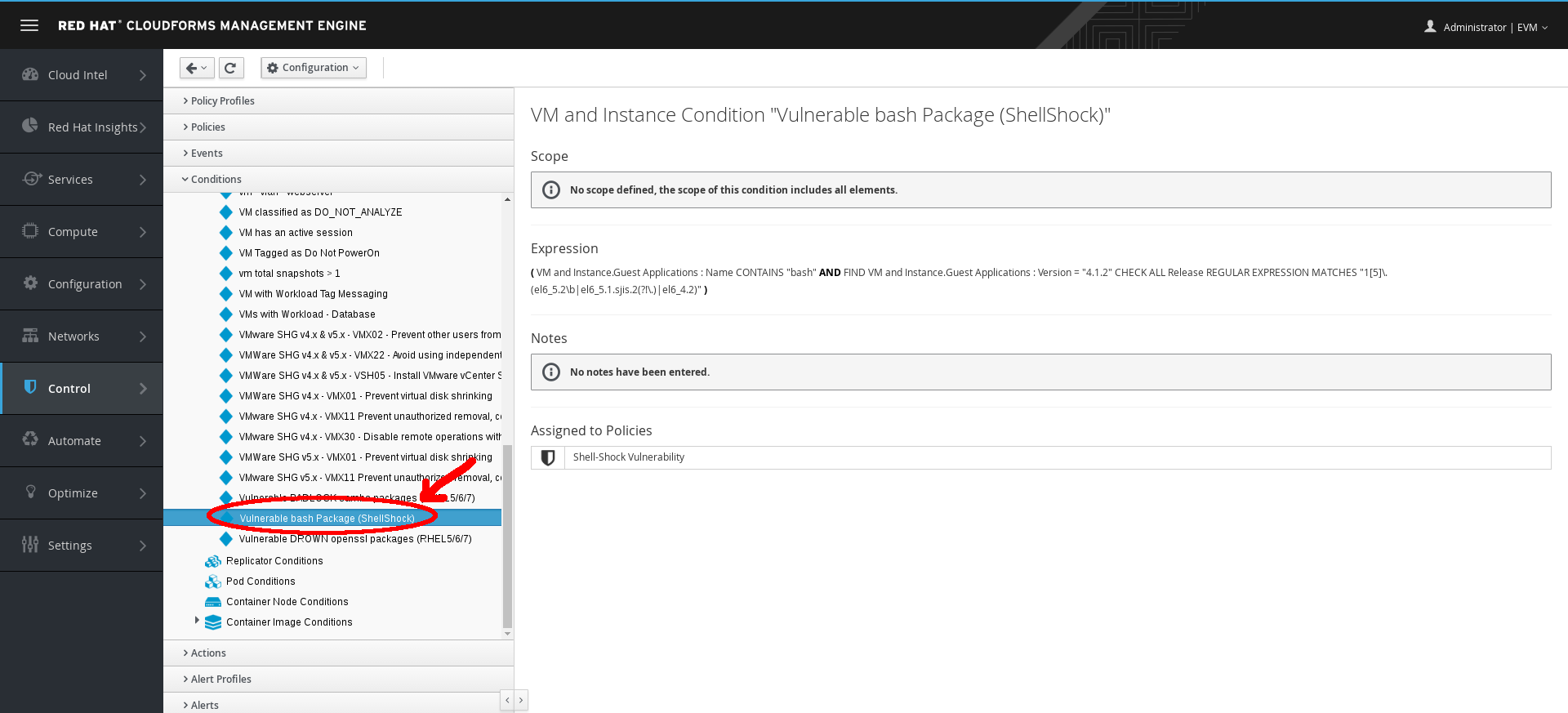Click the Optimize lightbulb icon
The height and width of the screenshot is (713, 1568).
pos(31,492)
